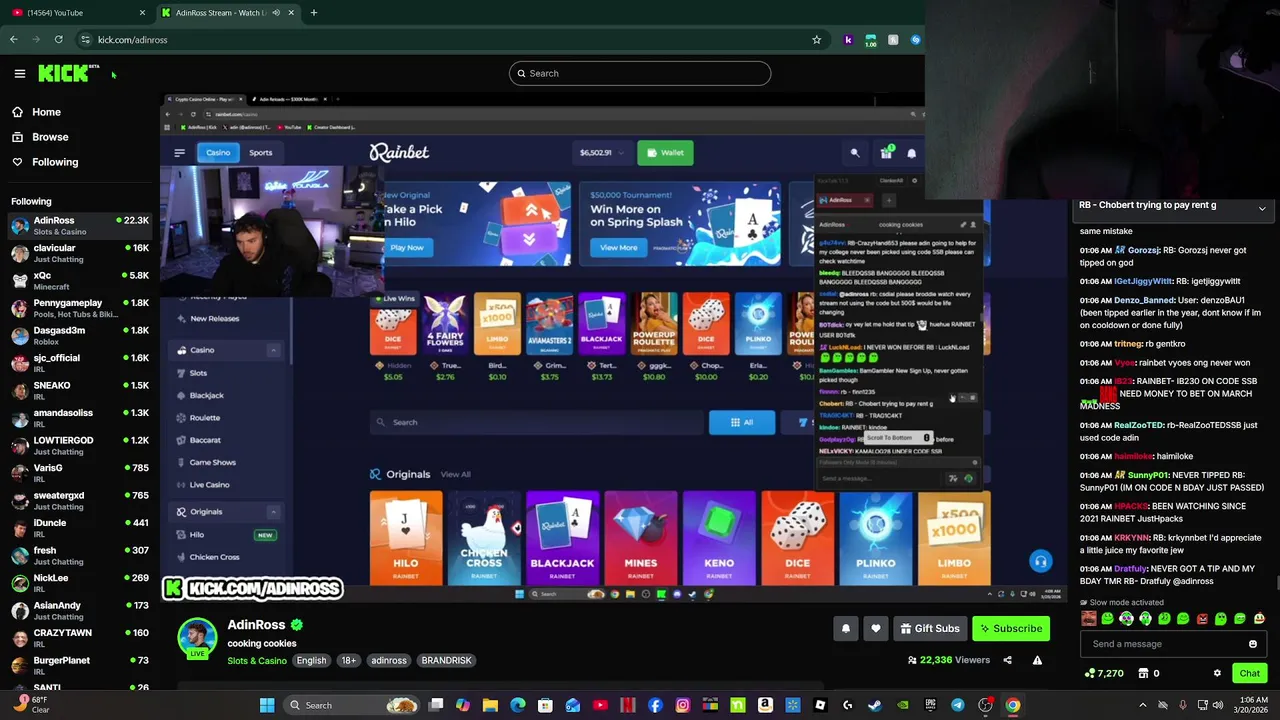Click the Gift Subs button
This screenshot has height=720, width=1280.
click(x=929, y=628)
